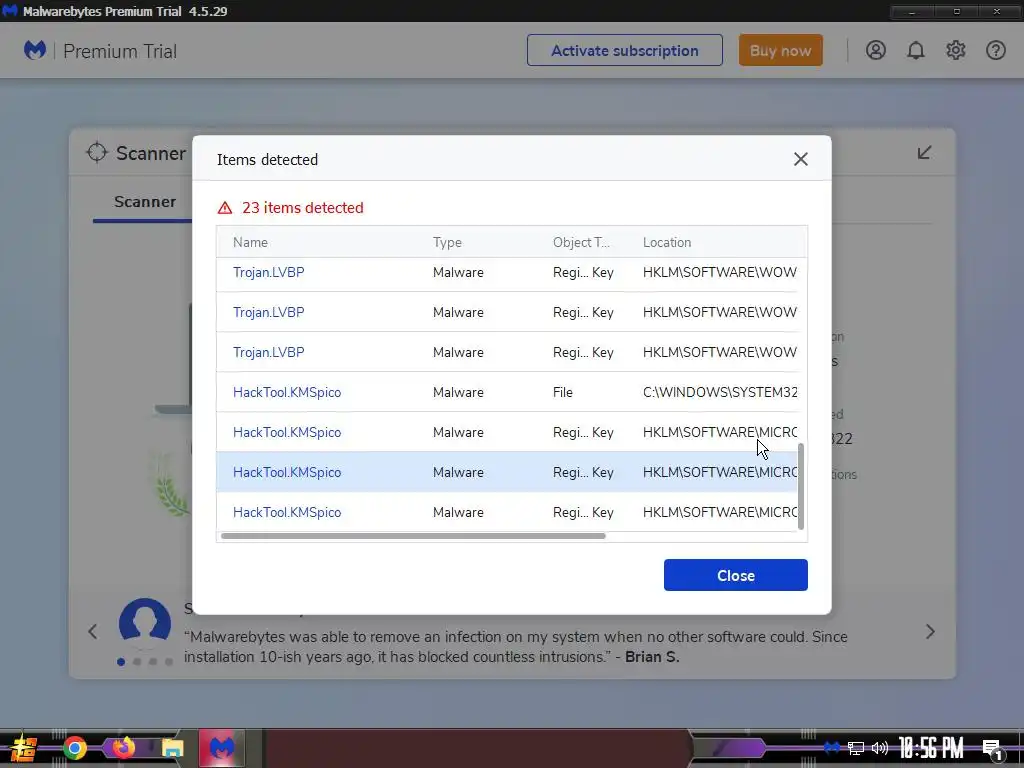Sort by the Type column header
The image size is (1024, 768).
tap(447, 242)
